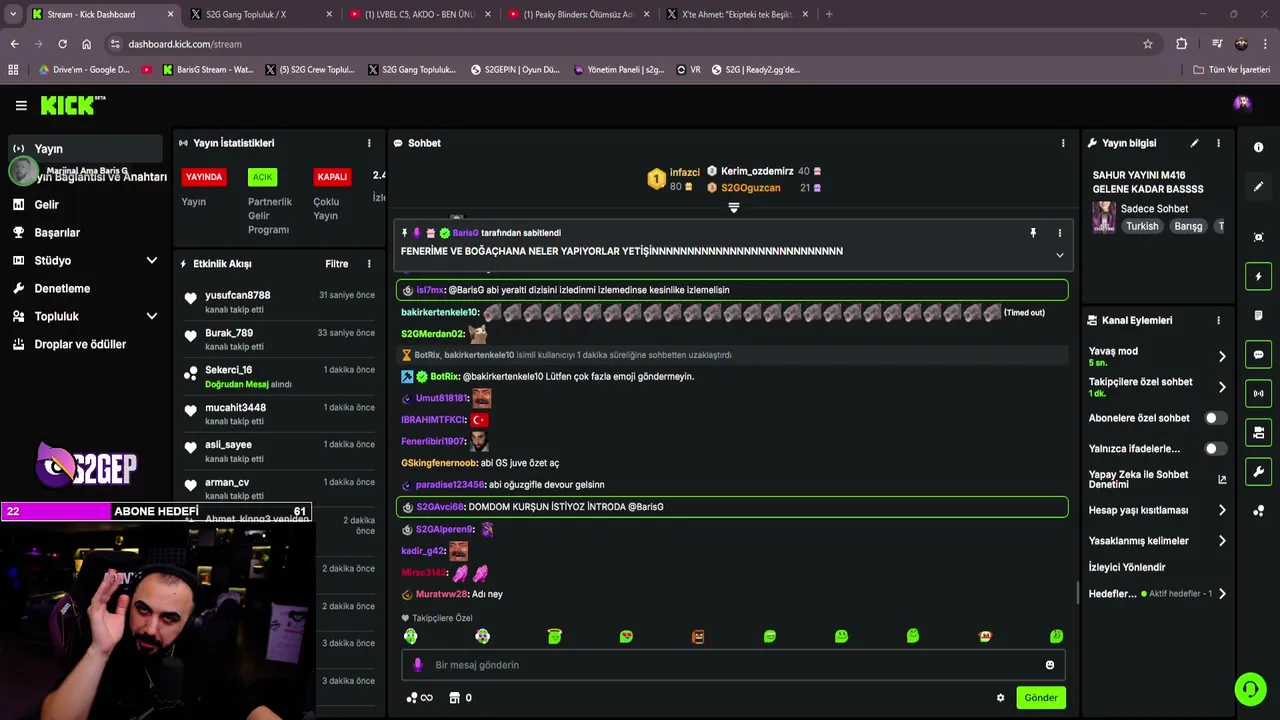Click the Barışg stream tag
Viewport: 1280px width, 720px height.
tap(1188, 226)
